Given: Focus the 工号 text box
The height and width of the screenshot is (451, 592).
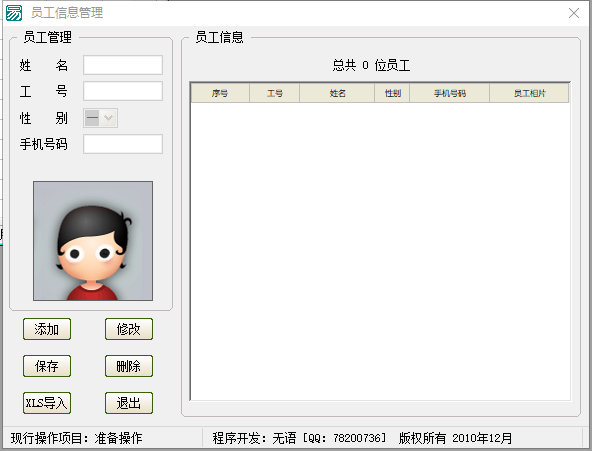Looking at the screenshot, I should [x=123, y=91].
